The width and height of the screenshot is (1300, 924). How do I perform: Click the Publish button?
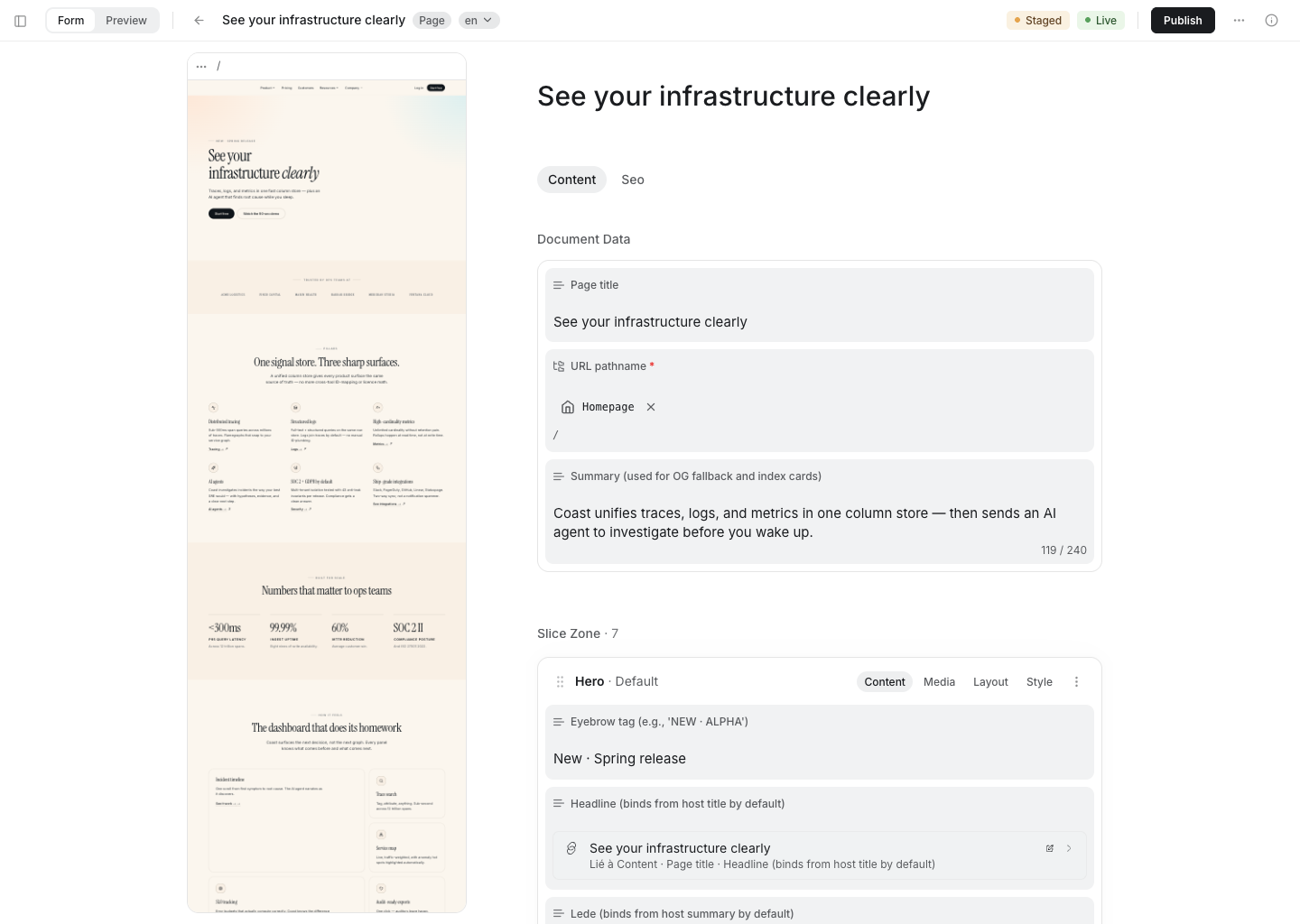pyautogui.click(x=1183, y=21)
